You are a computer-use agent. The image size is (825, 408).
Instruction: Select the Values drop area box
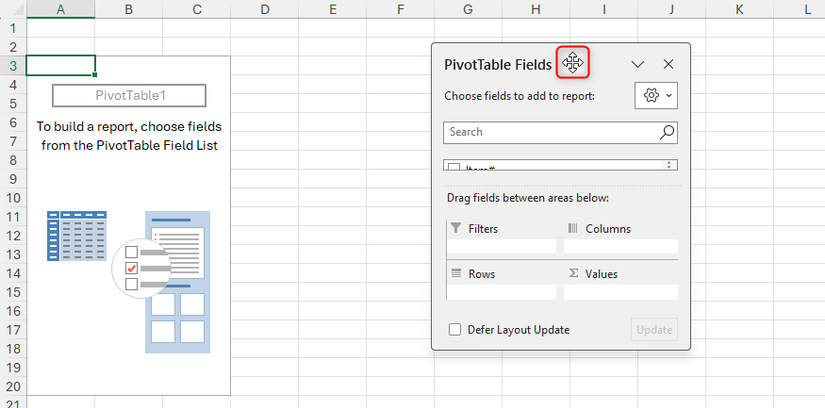click(620, 292)
